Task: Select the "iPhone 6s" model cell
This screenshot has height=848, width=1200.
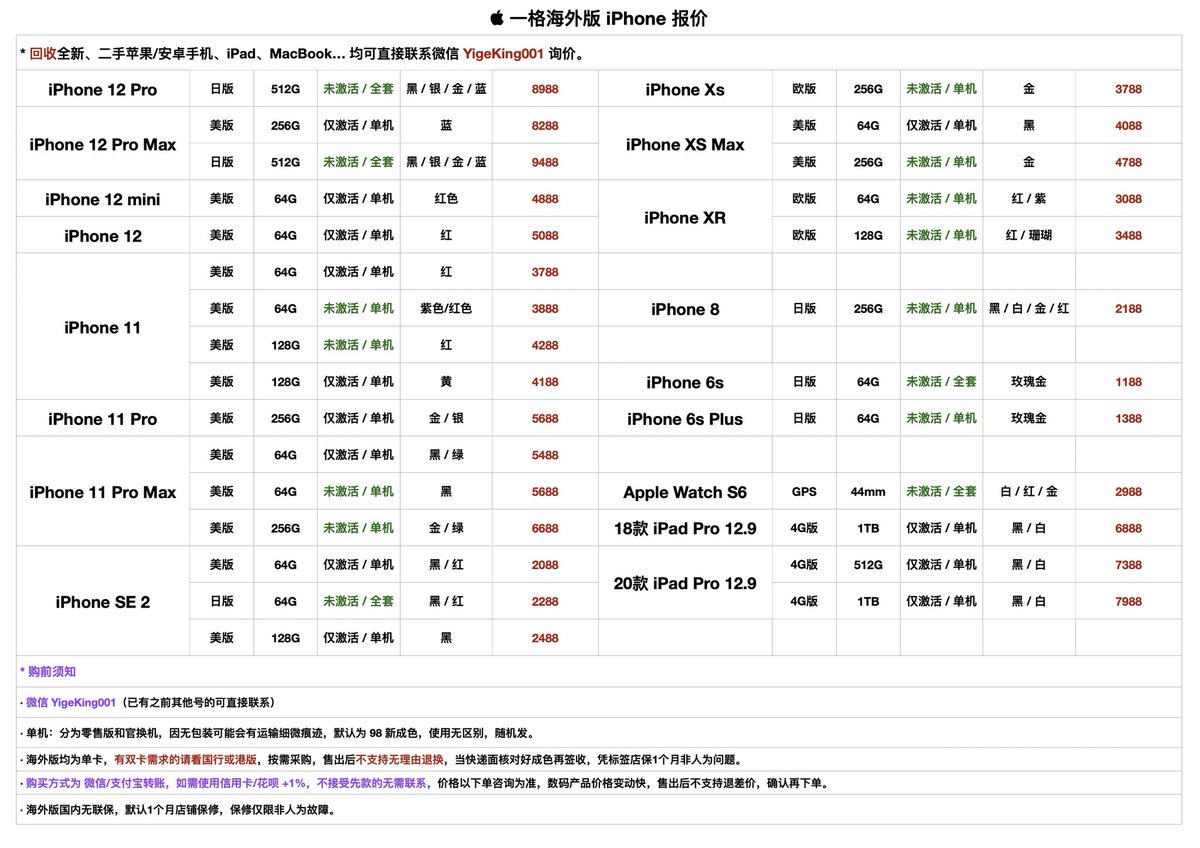Action: point(685,382)
